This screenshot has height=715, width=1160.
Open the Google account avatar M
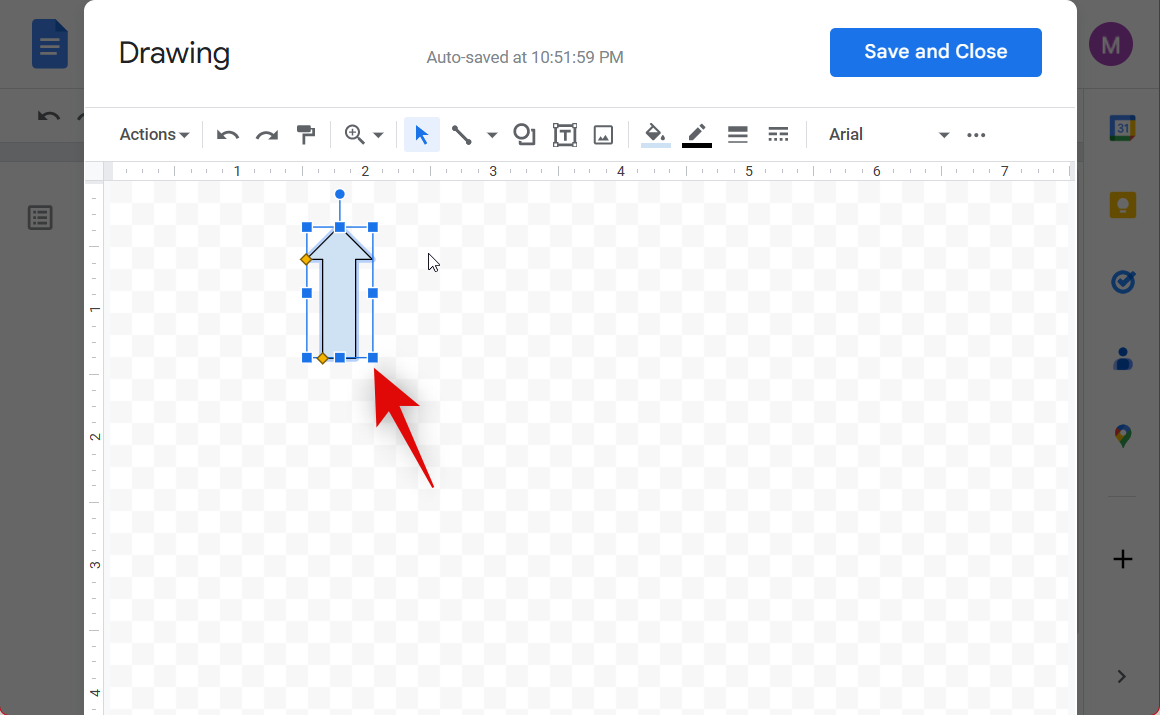point(1110,44)
